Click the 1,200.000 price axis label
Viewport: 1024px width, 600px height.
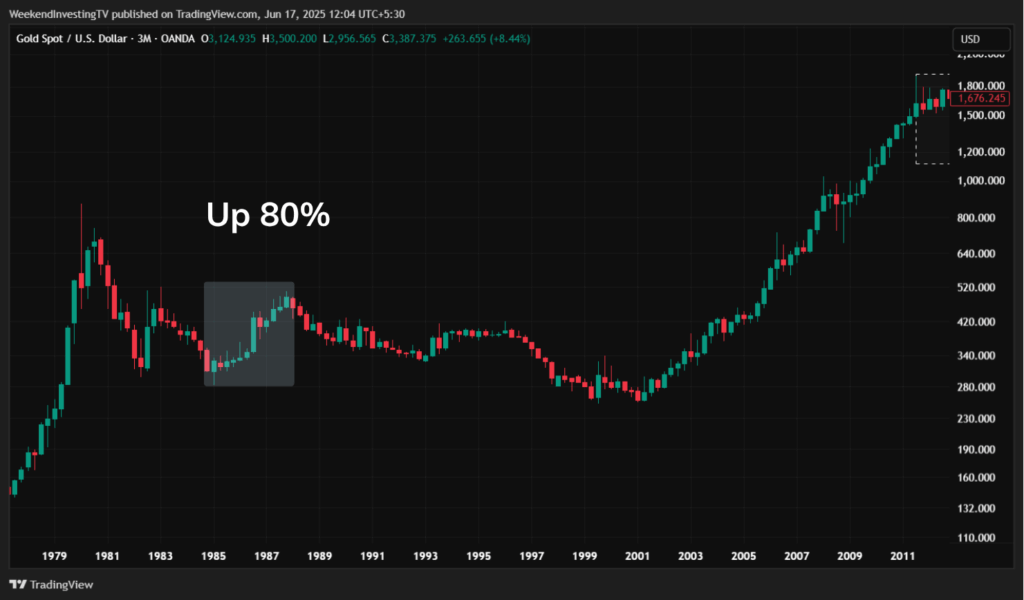click(x=981, y=151)
